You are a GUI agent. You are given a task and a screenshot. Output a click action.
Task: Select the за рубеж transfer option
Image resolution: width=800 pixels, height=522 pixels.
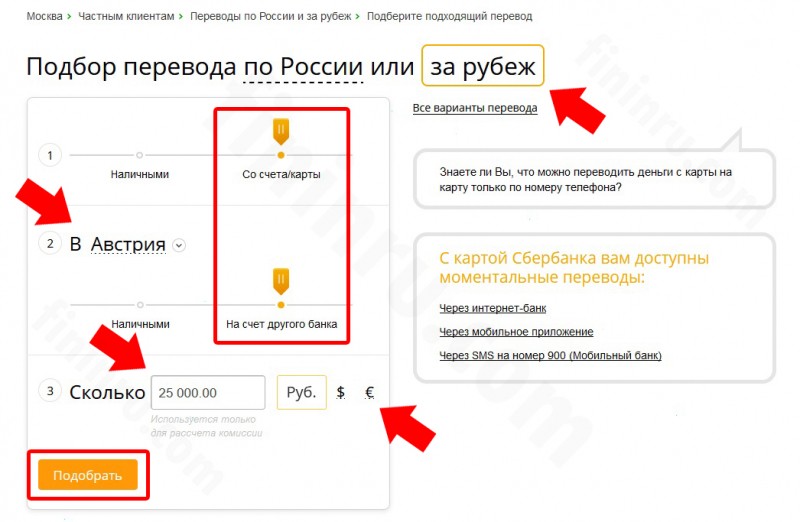tap(483, 66)
